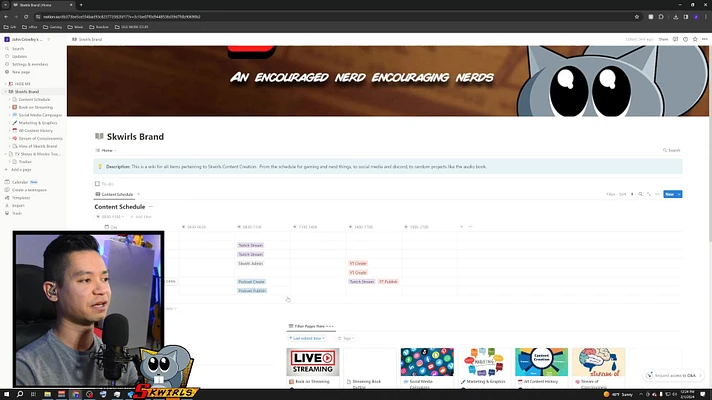Bookmark this tab with the star icon
712x400 pixels.
point(637,17)
